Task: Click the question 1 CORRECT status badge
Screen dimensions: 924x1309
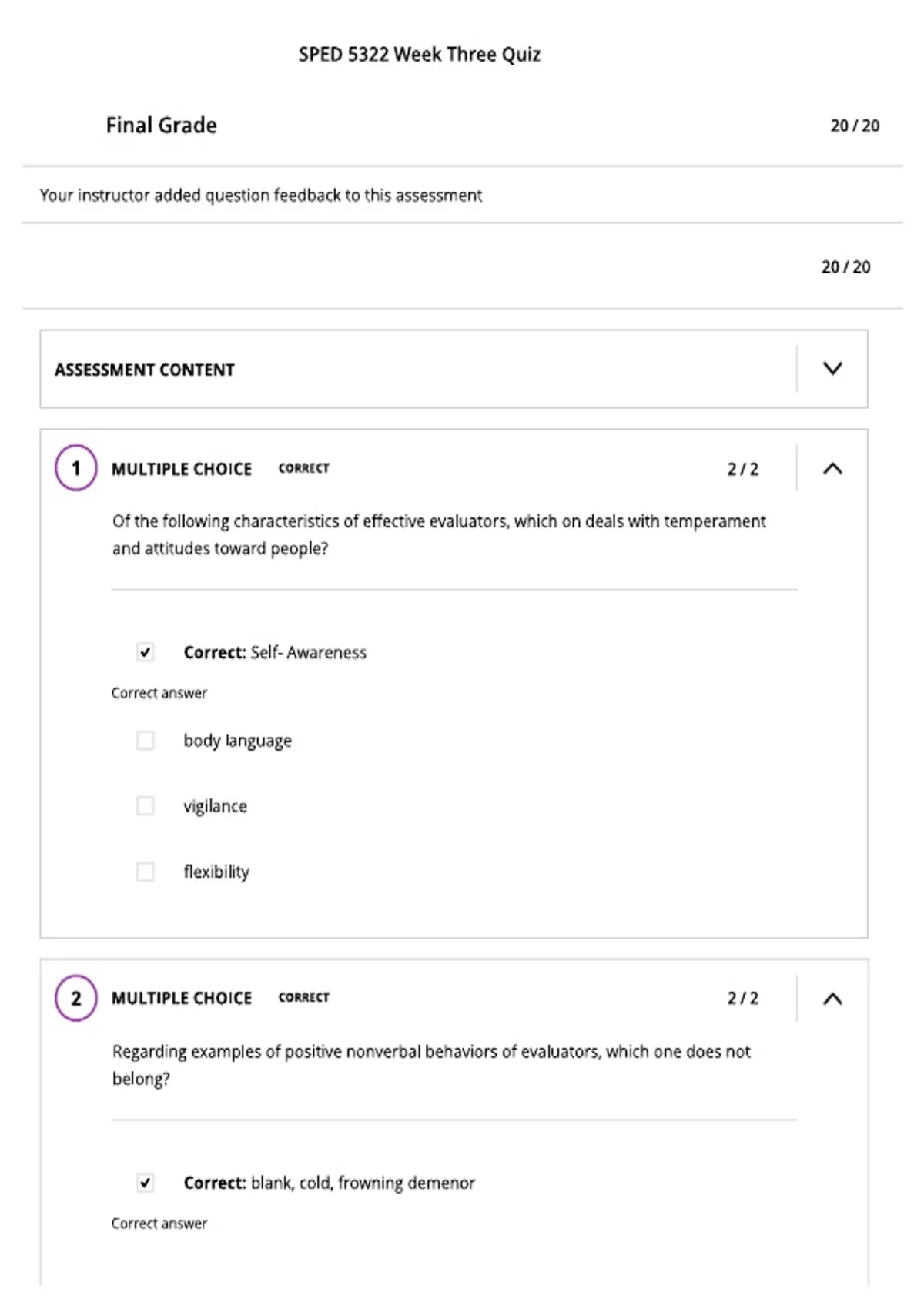Action: coord(303,468)
